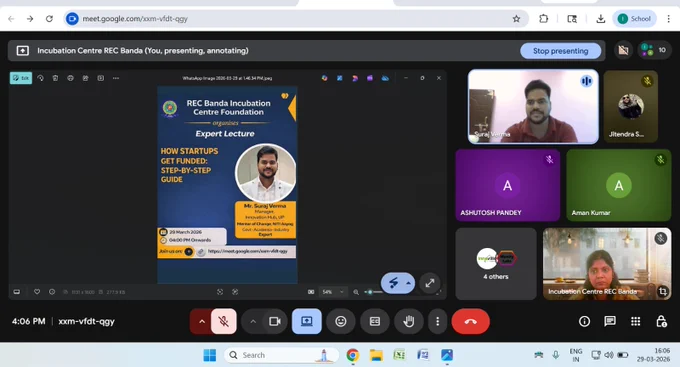Open the Photos app taskbar icon
The image size is (680, 367).
pyautogui.click(x=447, y=355)
